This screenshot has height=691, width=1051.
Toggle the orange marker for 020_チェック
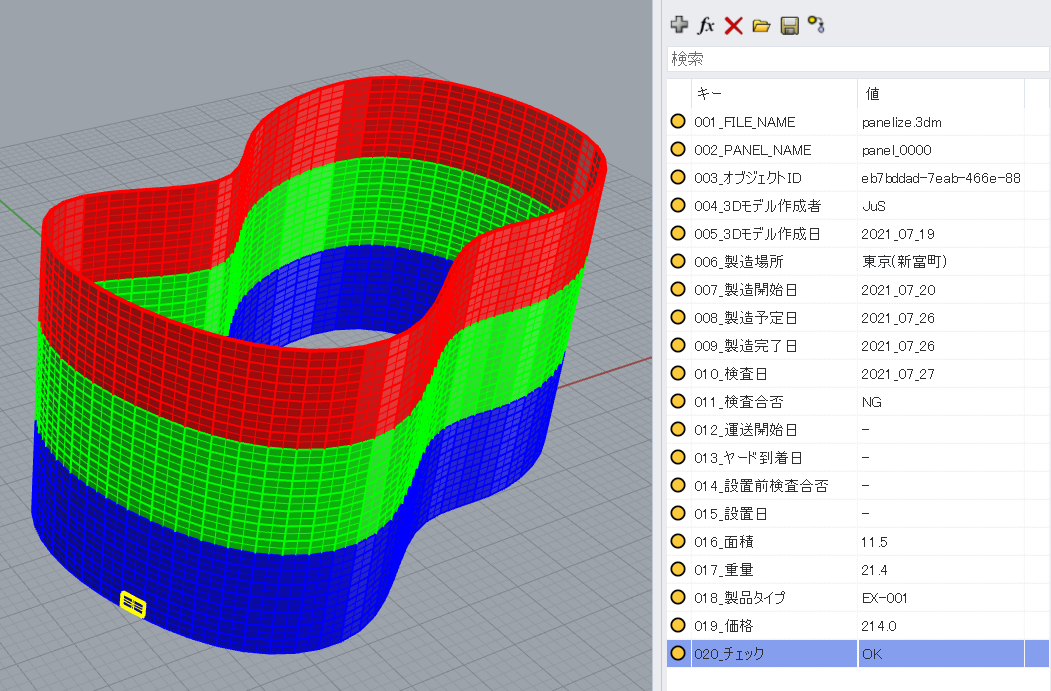679,653
